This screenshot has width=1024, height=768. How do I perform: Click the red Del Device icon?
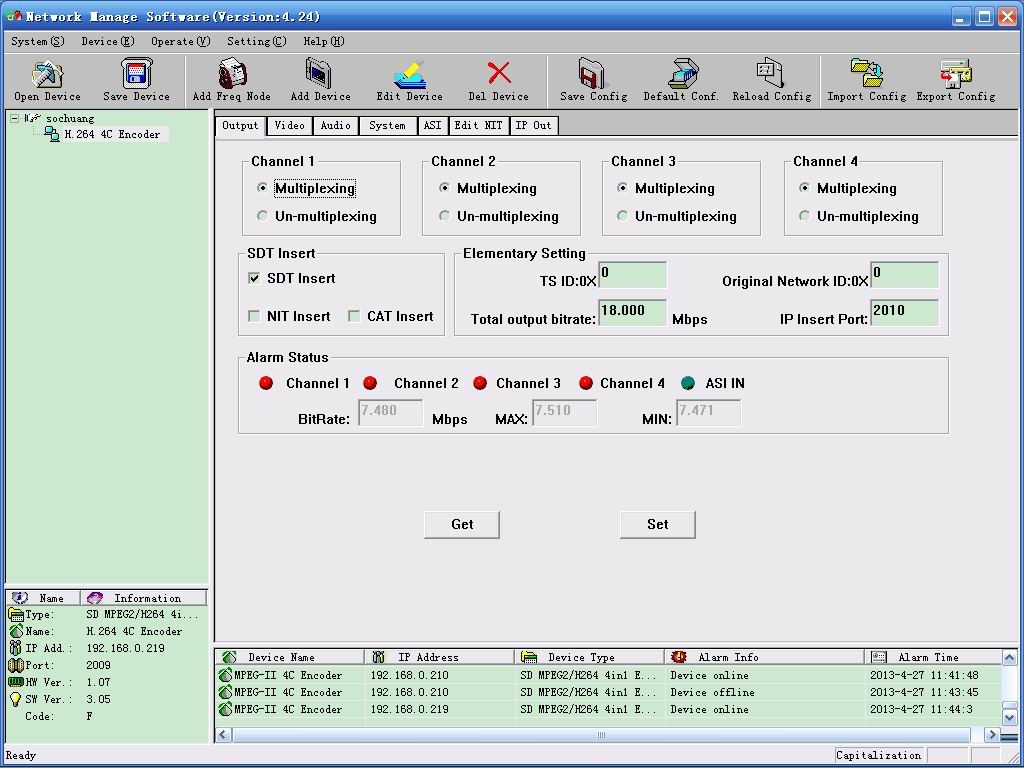tap(499, 73)
